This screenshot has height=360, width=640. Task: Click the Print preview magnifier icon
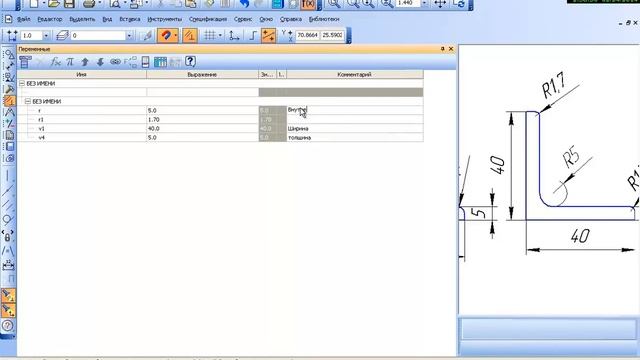(115, 4)
